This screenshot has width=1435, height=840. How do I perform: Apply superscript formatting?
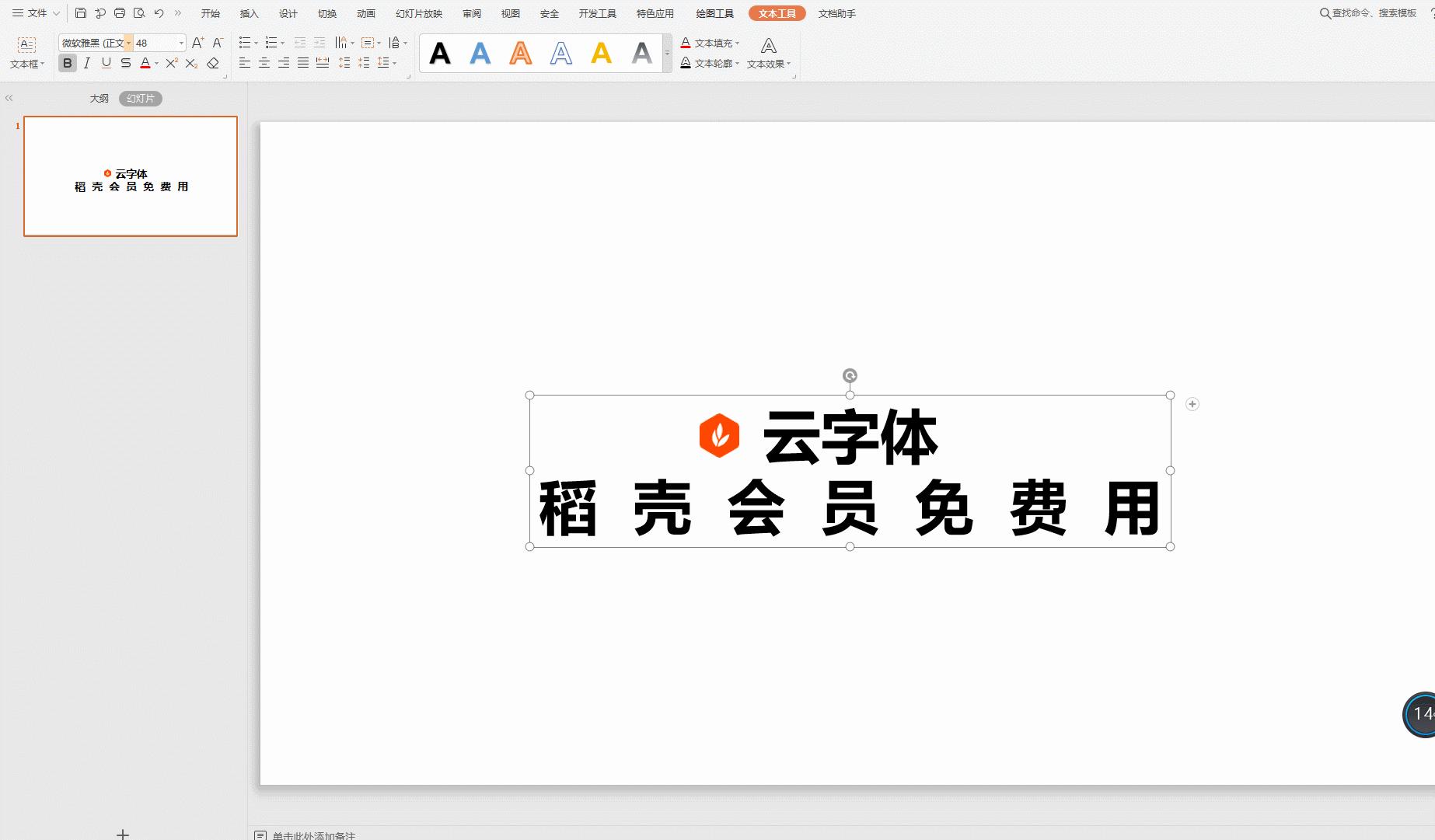pyautogui.click(x=170, y=63)
